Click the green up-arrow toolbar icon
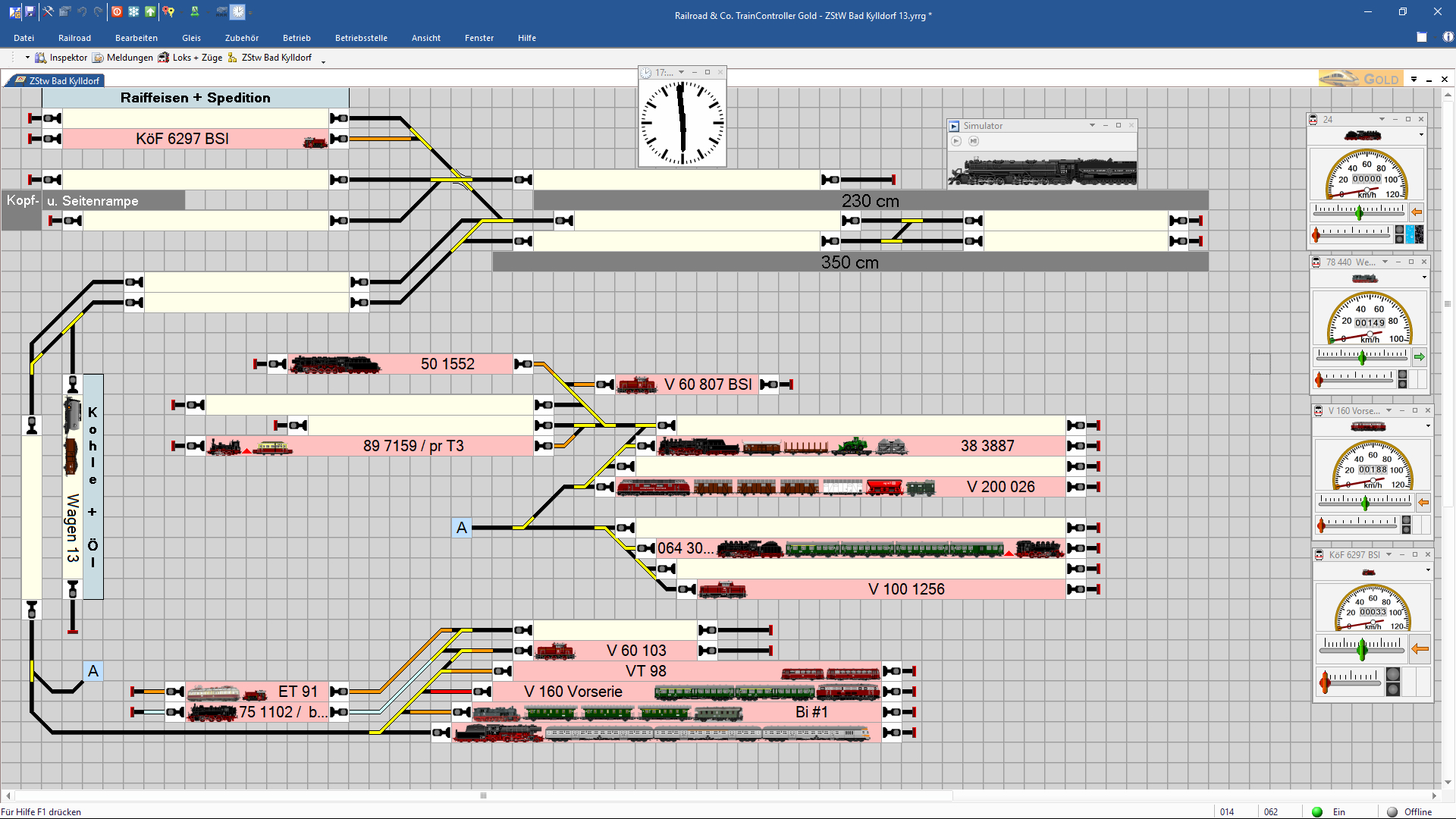This screenshot has width=1456, height=819. pos(150,11)
